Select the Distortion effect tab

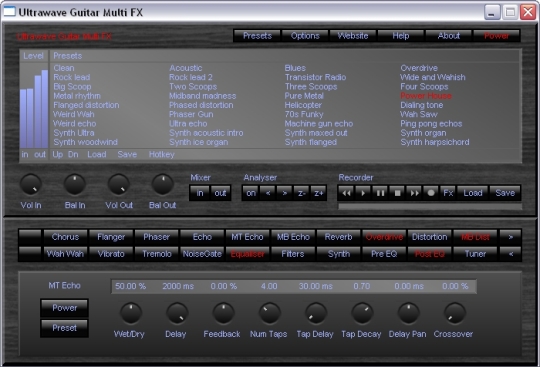tap(430, 237)
